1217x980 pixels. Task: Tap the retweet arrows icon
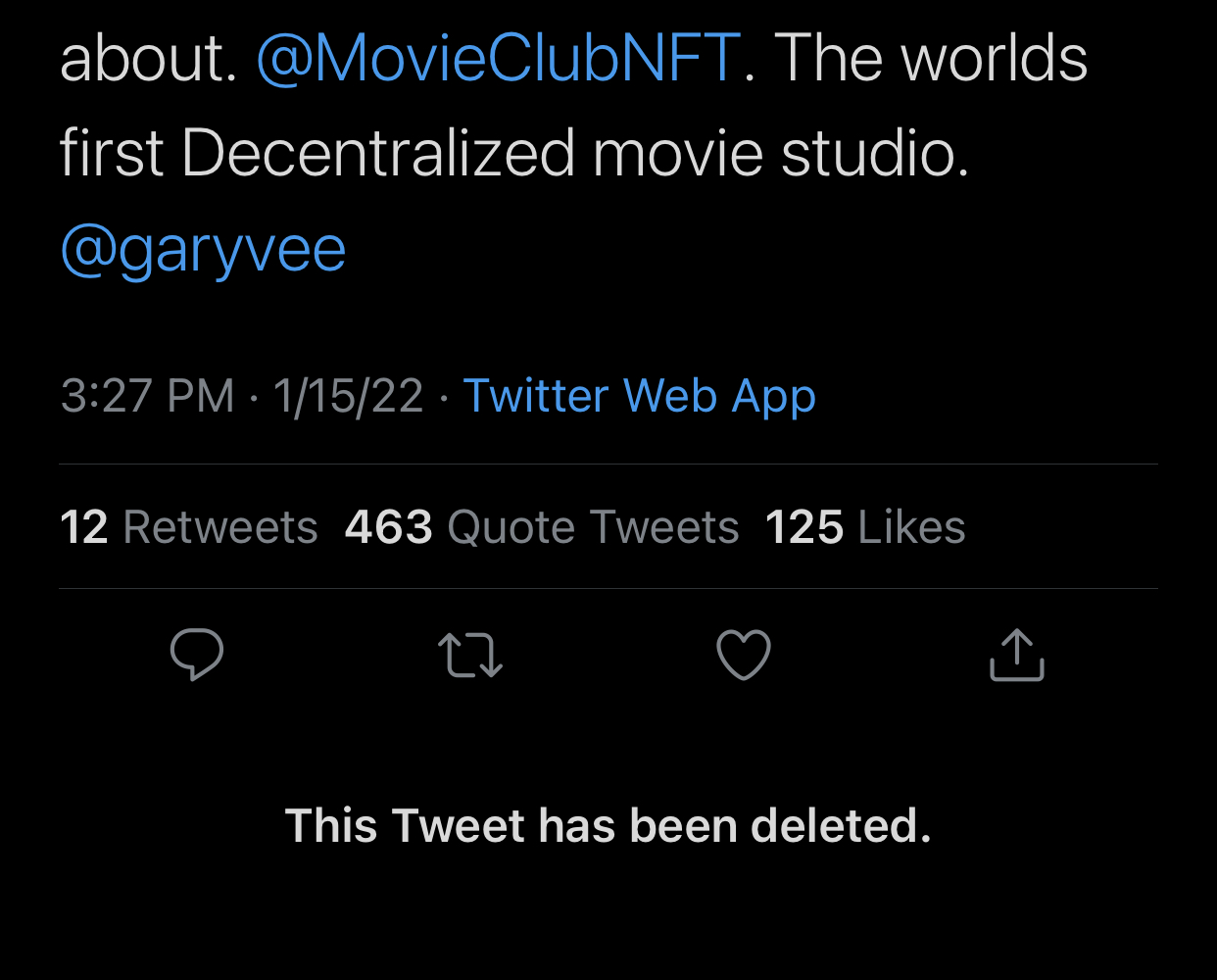click(x=470, y=656)
